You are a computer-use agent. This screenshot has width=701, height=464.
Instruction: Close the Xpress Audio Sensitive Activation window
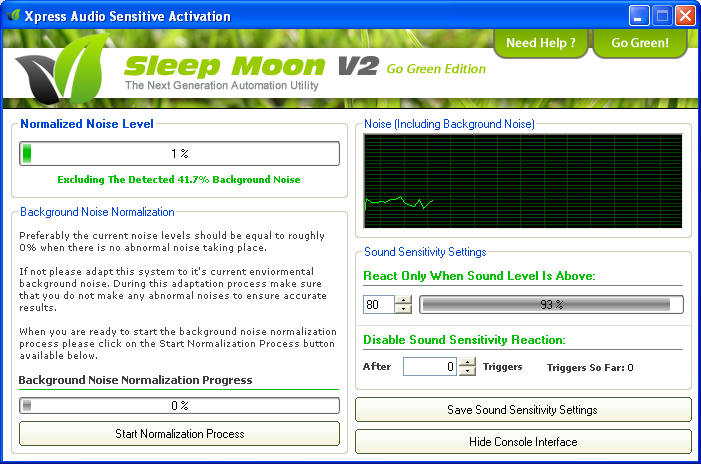[x=685, y=16]
